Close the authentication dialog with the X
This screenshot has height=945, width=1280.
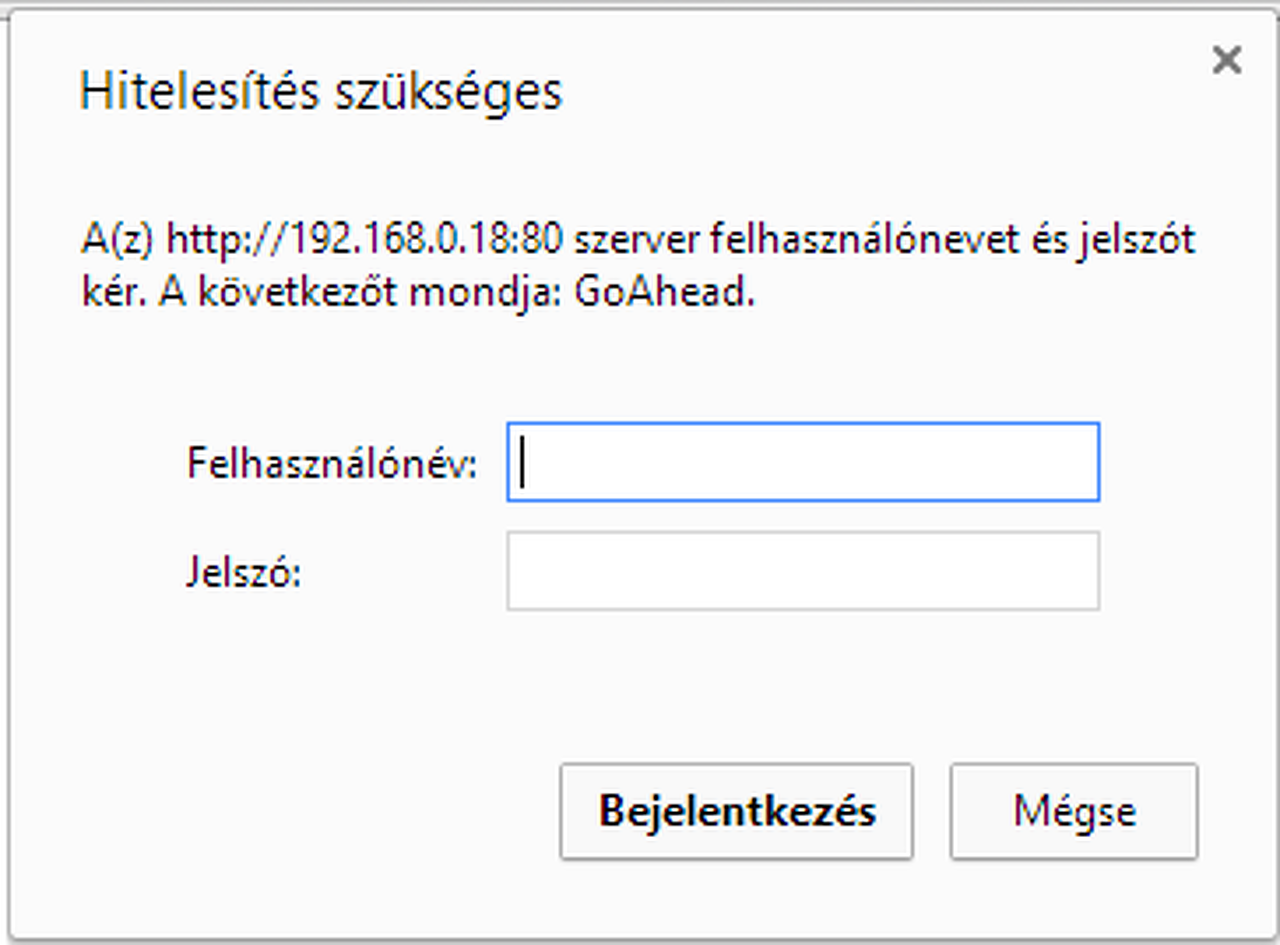1226,61
